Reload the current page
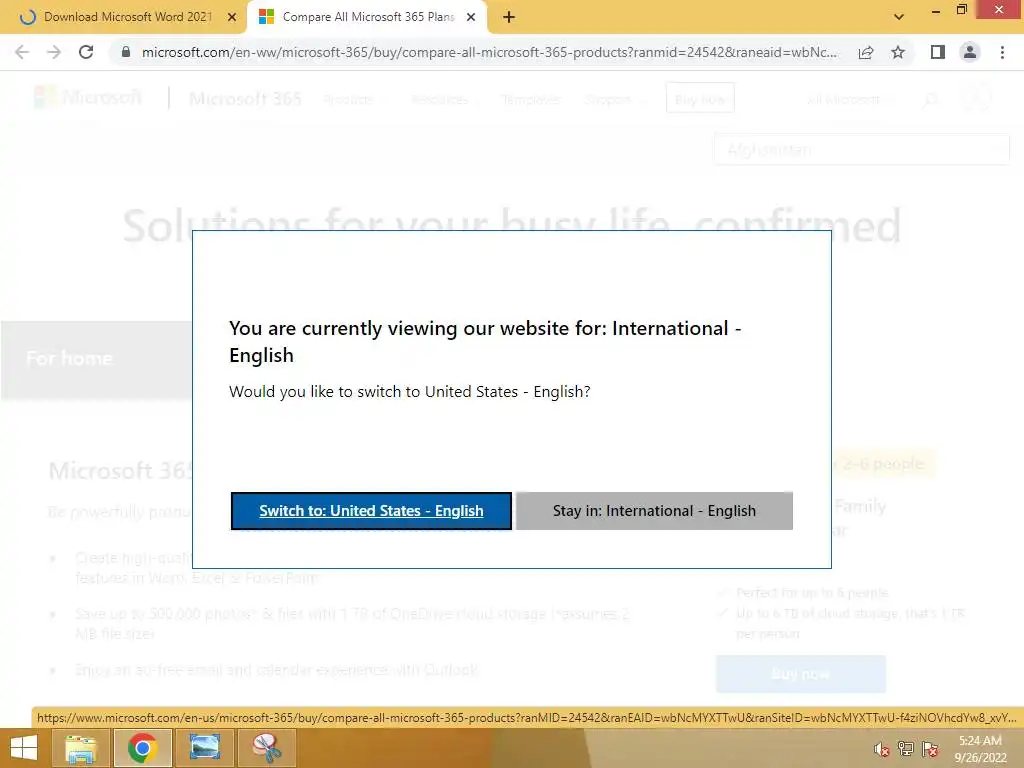The height and width of the screenshot is (768, 1024). [86, 52]
